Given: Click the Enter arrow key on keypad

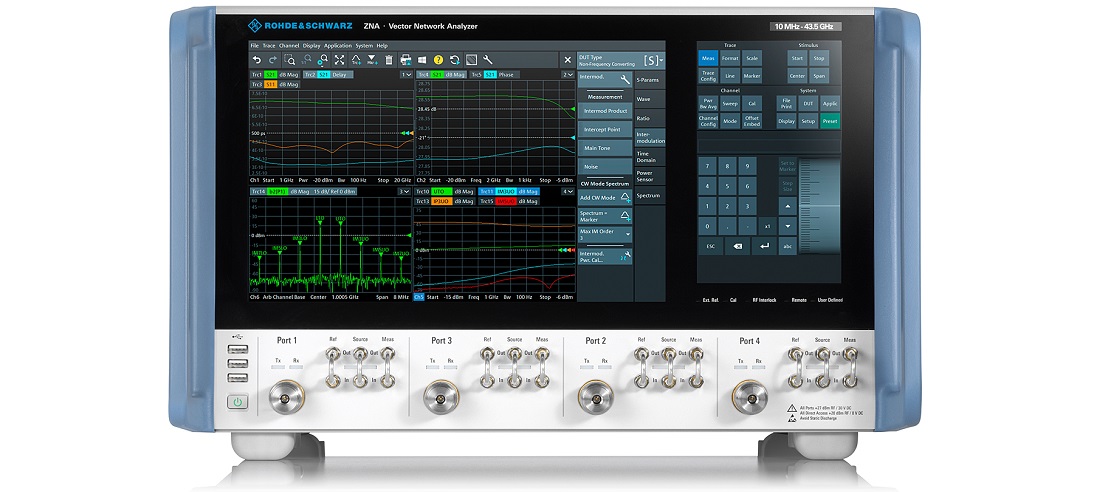Looking at the screenshot, I should pyautogui.click(x=764, y=246).
